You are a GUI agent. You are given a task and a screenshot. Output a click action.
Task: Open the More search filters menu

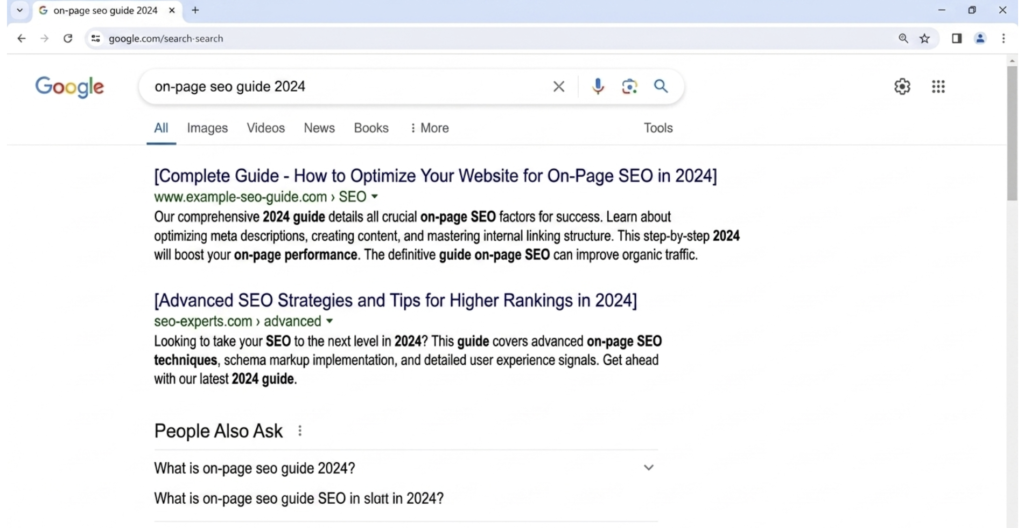tap(429, 128)
